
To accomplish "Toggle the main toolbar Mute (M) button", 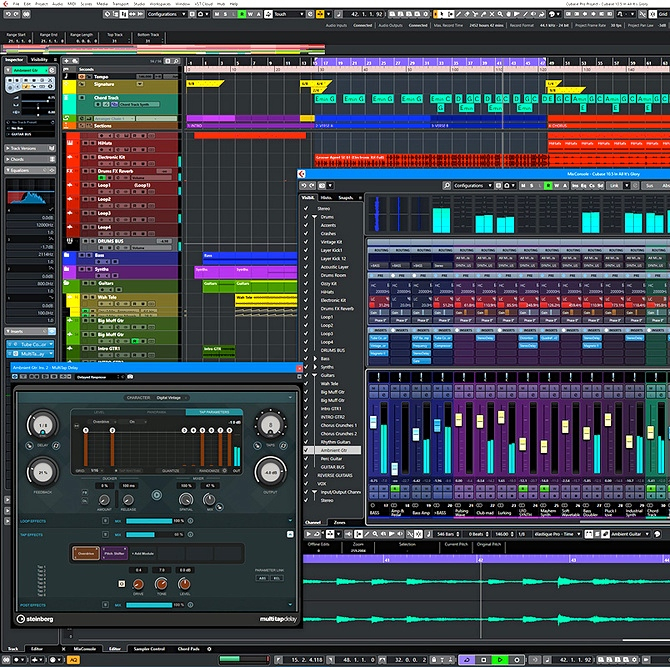I will click(217, 14).
